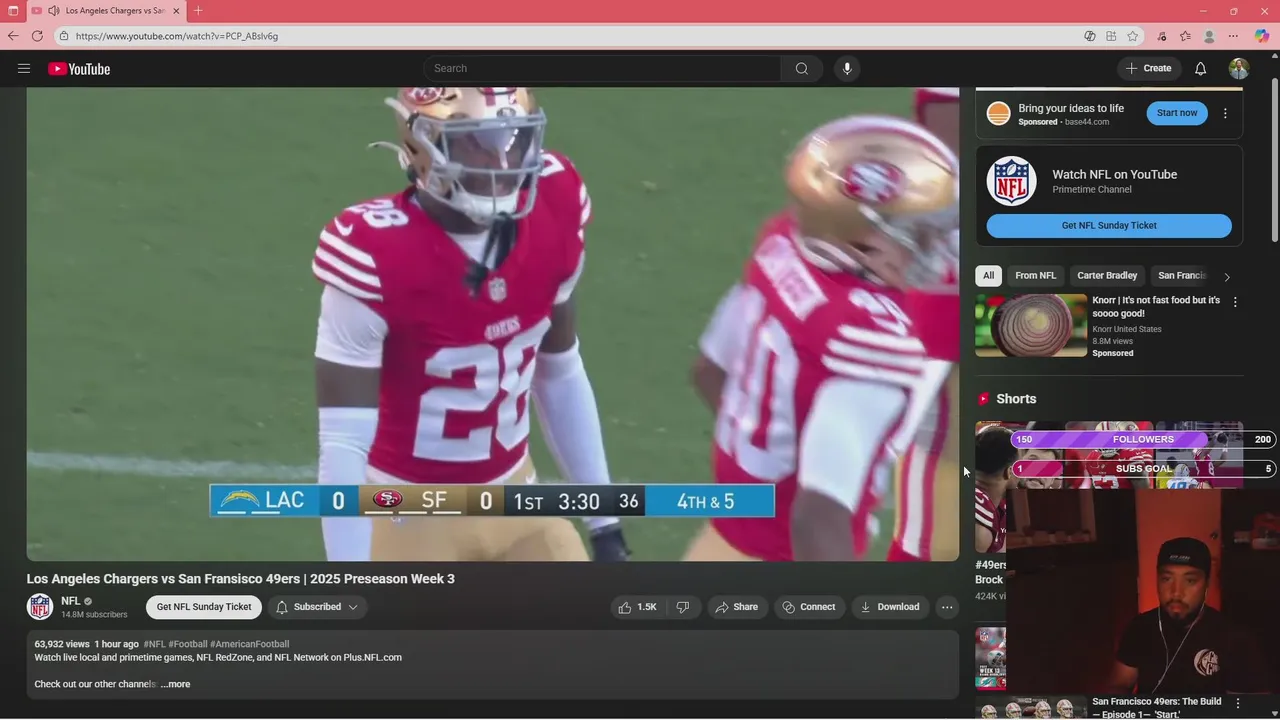The image size is (1280, 720).
Task: Click the browser address bar URL
Action: [177, 36]
